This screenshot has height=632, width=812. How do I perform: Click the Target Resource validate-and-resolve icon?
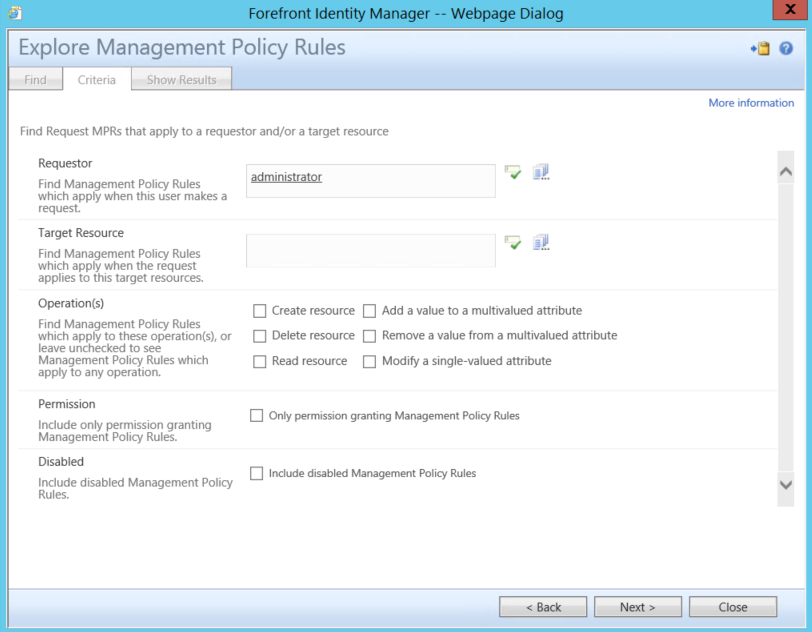point(513,242)
